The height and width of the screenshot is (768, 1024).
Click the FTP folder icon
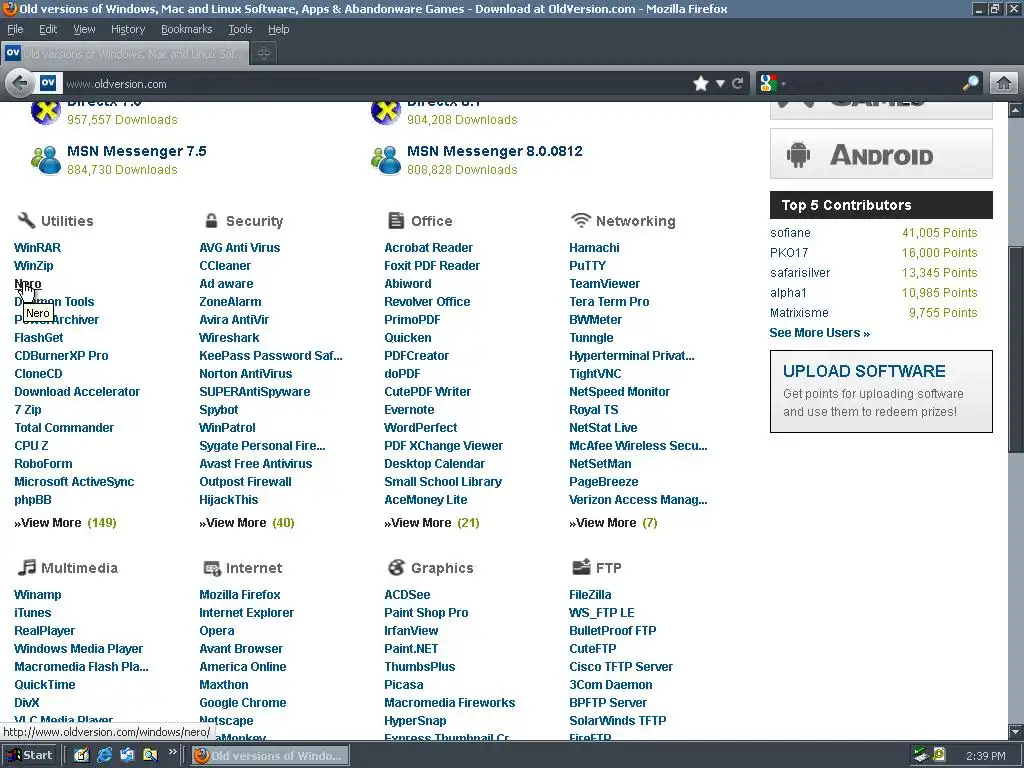581,567
